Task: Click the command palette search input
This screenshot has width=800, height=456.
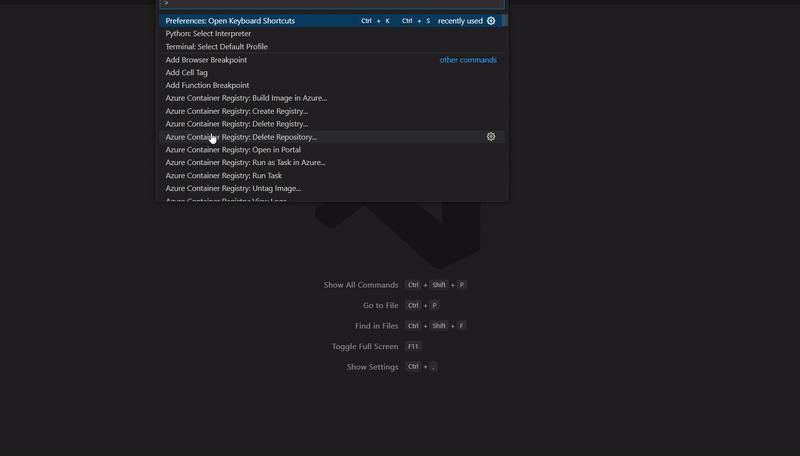Action: coord(332,4)
